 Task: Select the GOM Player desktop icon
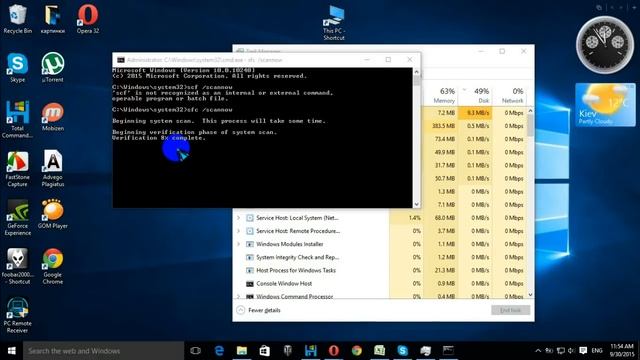click(x=53, y=214)
